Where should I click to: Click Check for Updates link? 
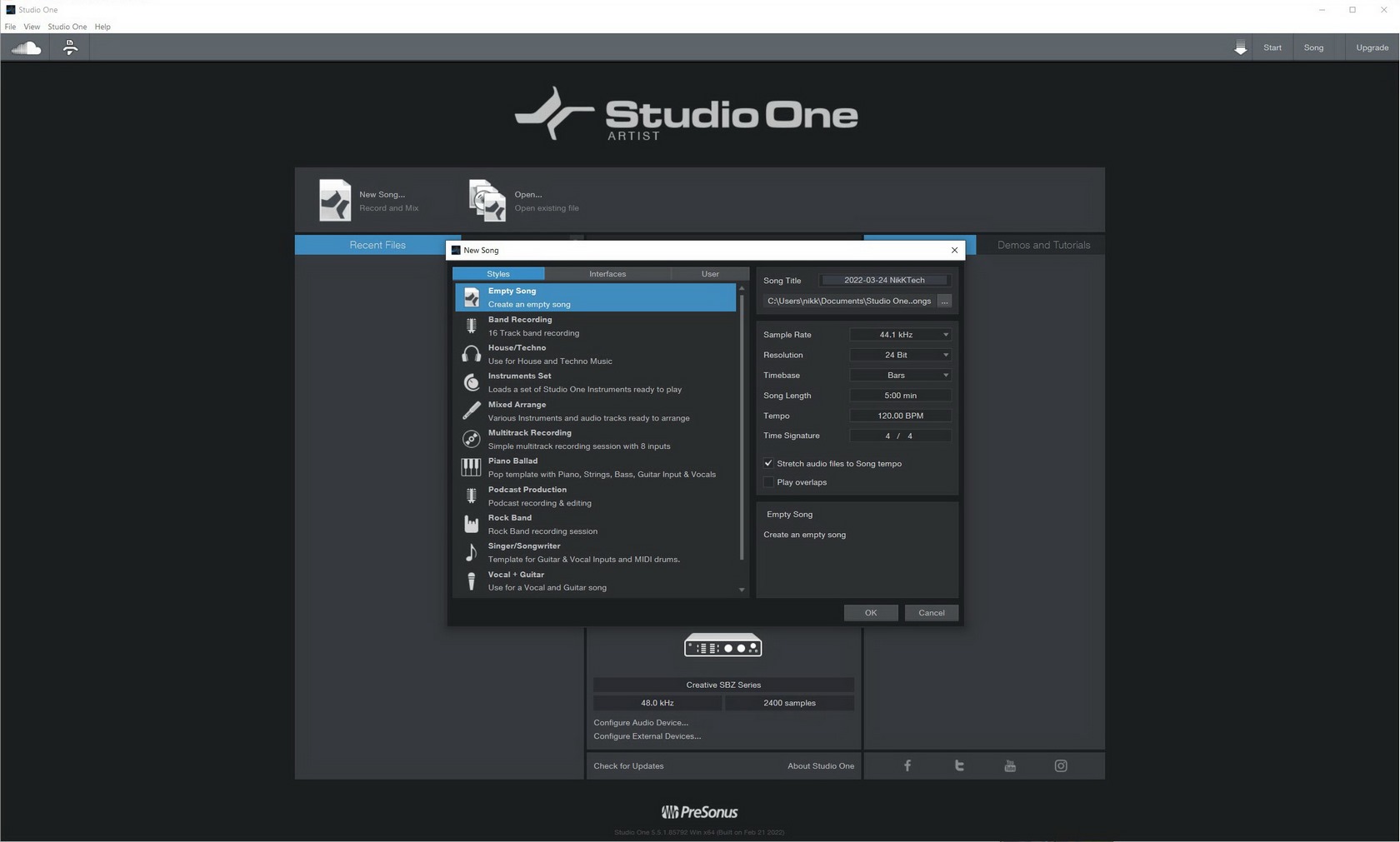628,766
